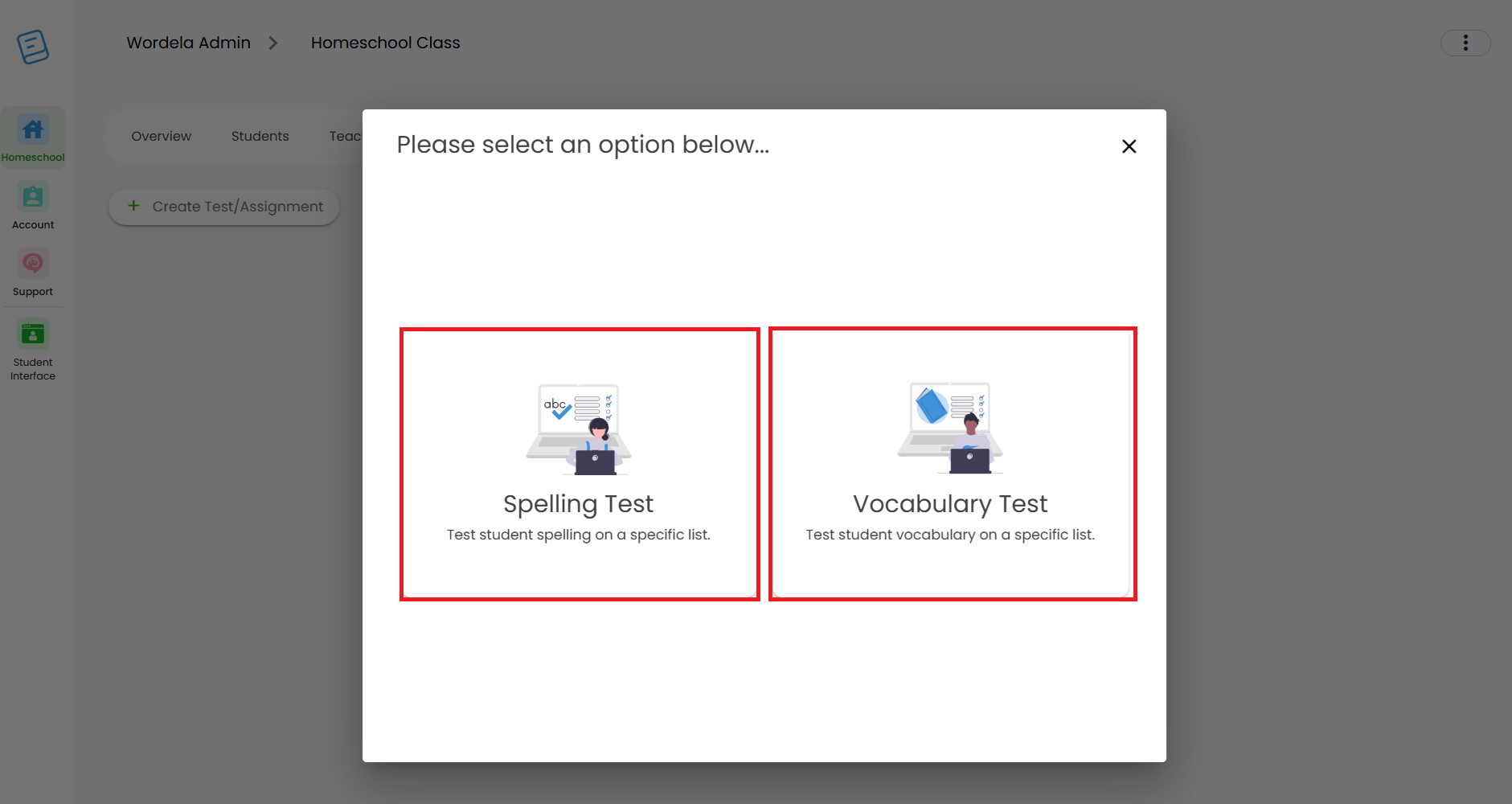Click the Homeschool Class breadcrumb
The height and width of the screenshot is (804, 1512).
386,43
